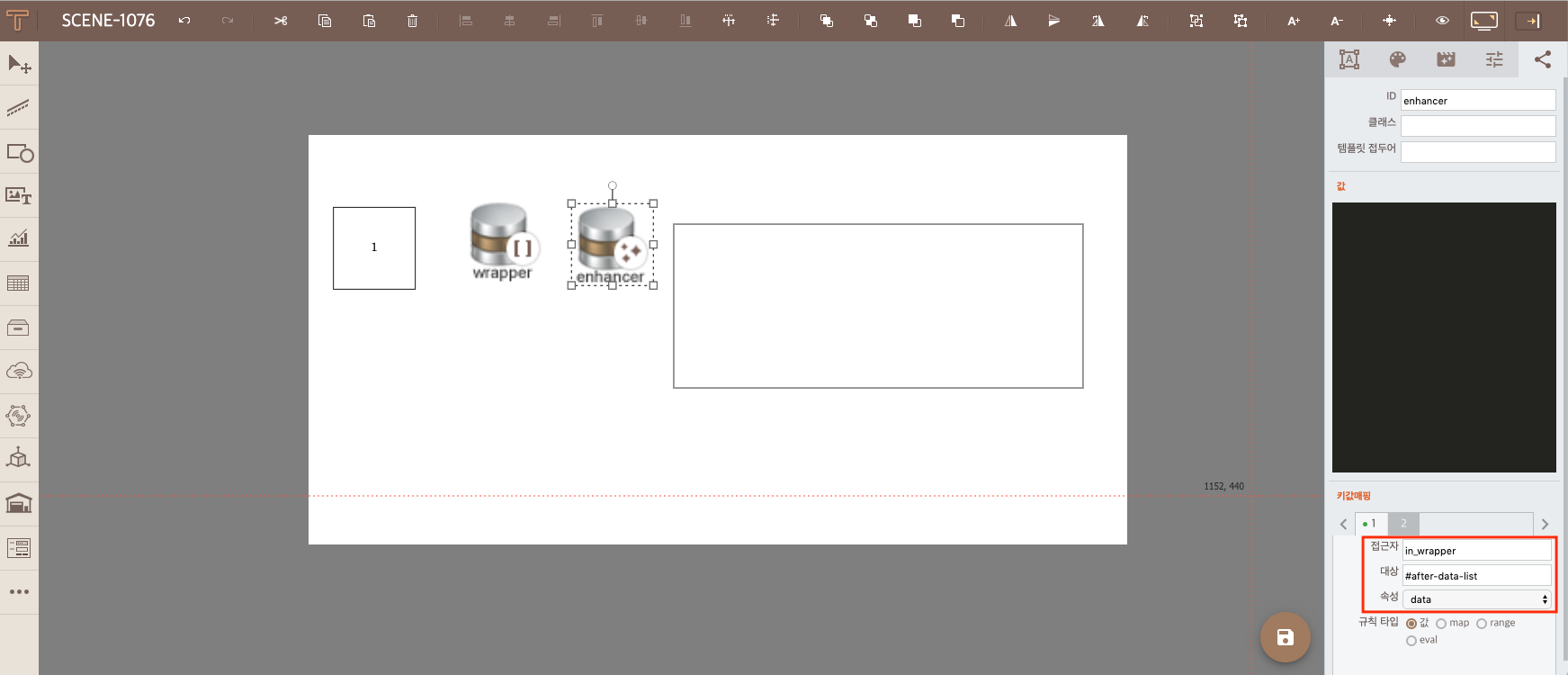Image resolution: width=1568 pixels, height=675 pixels.
Task: Click the dark 값 code editor area
Action: [x=1444, y=337]
